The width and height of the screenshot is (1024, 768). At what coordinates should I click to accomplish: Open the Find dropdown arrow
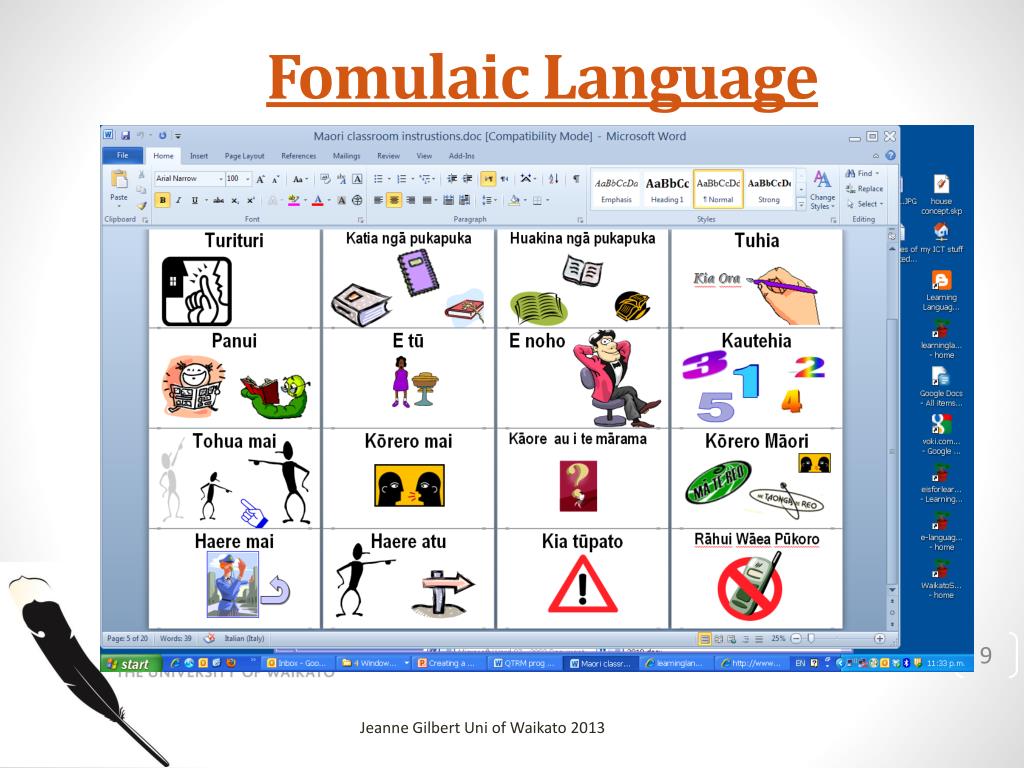click(x=877, y=173)
